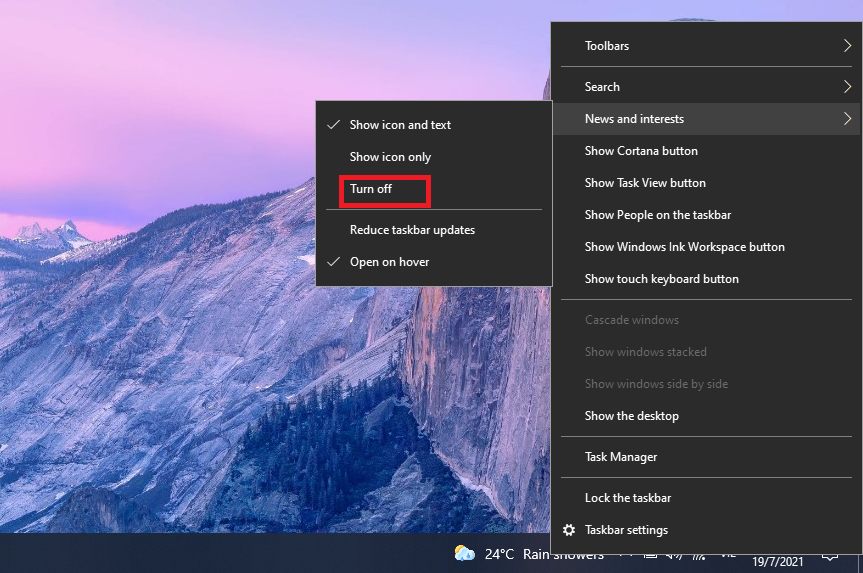Click the Taskbar settings gear icon
Viewport: 863px width, 573px height.
click(x=569, y=530)
